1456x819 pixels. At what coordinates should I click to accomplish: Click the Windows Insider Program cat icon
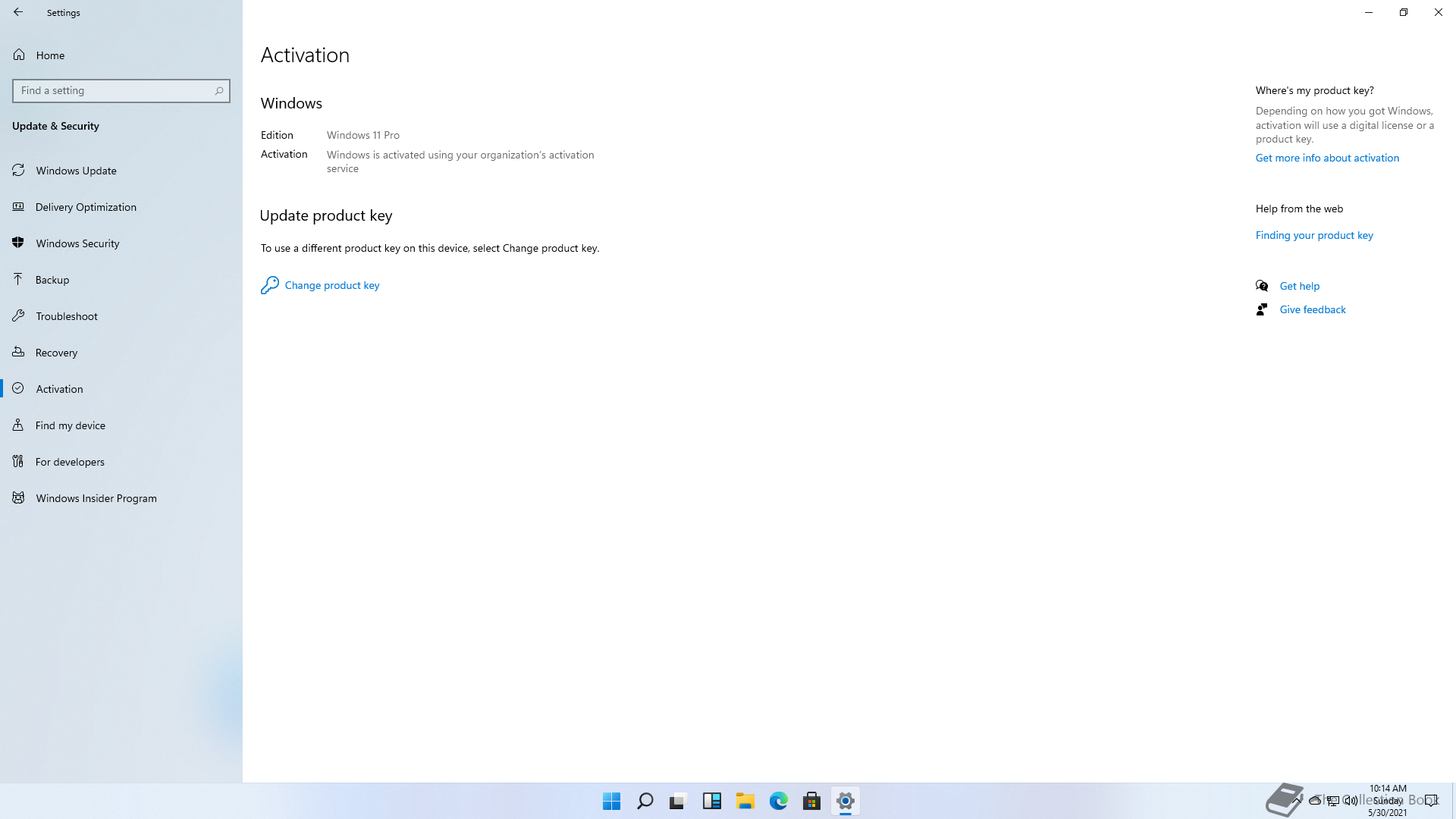point(18,497)
